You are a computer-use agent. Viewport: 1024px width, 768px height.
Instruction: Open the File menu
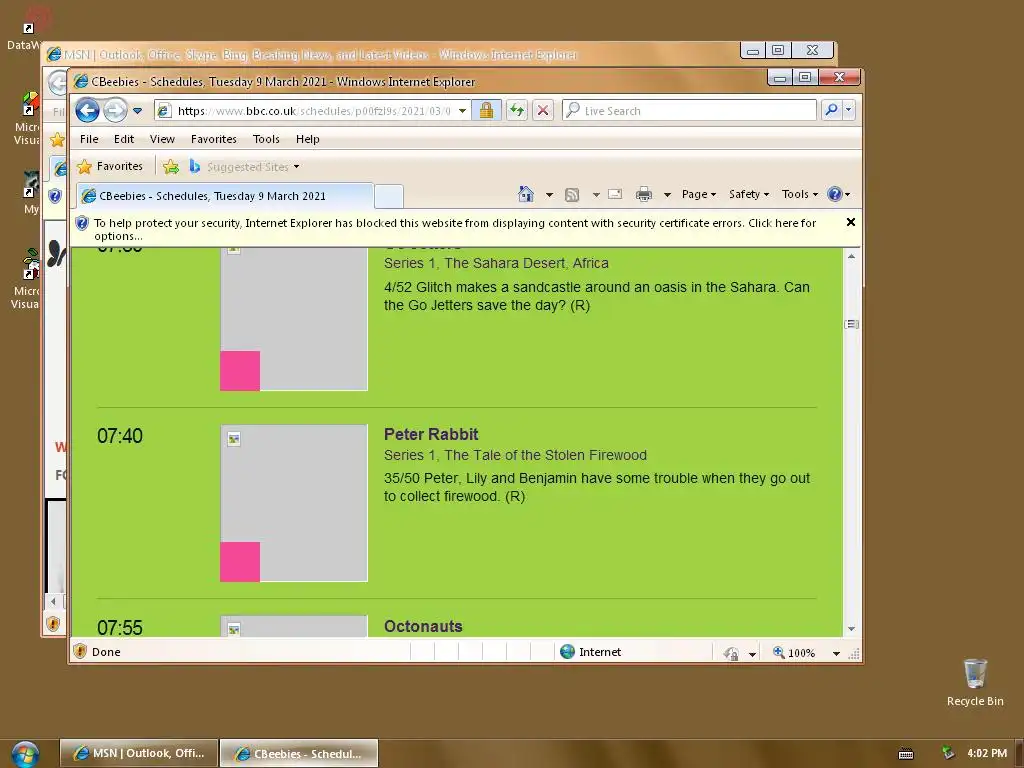(89, 139)
